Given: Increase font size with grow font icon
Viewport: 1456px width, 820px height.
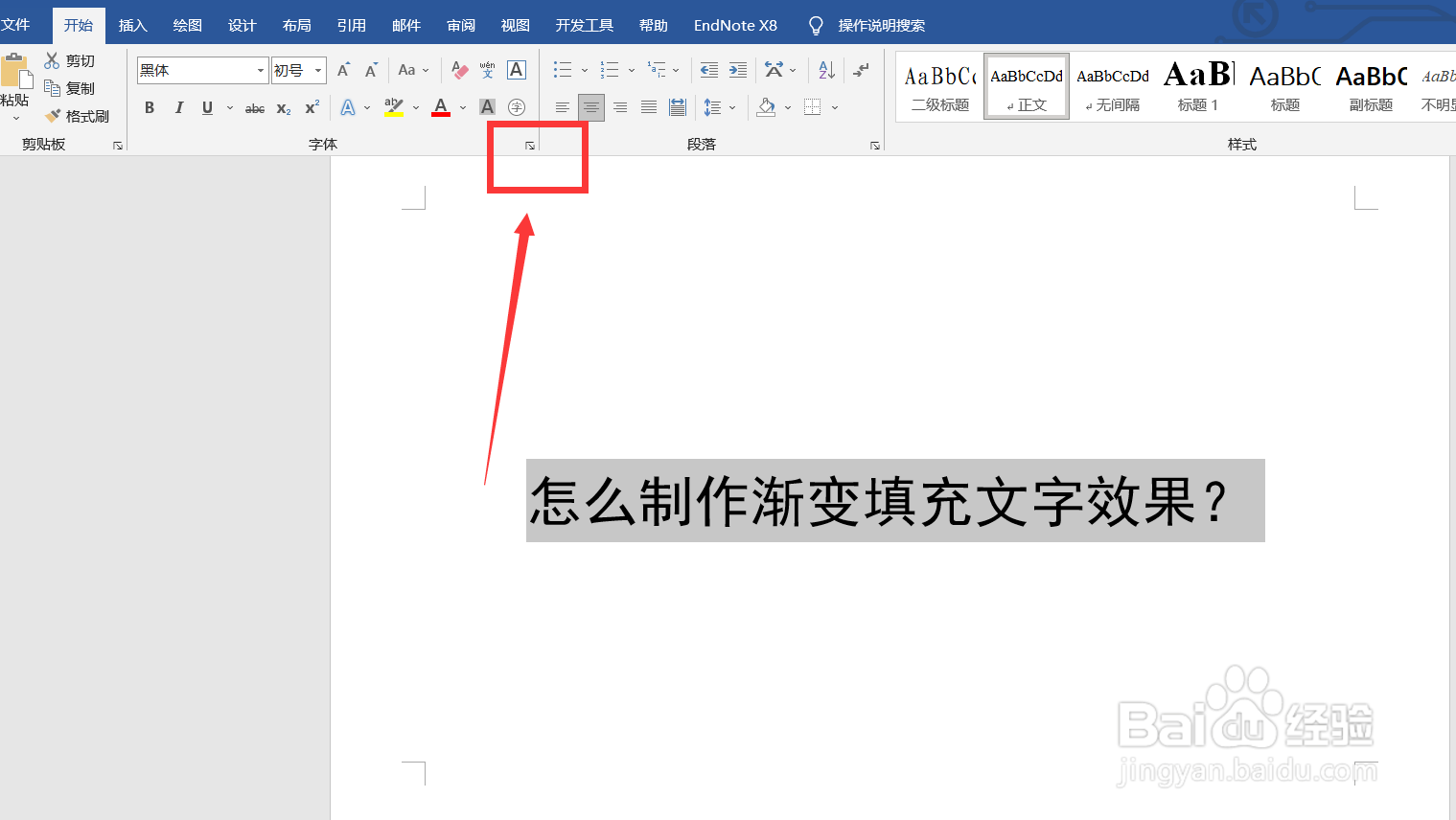Looking at the screenshot, I should [x=343, y=70].
